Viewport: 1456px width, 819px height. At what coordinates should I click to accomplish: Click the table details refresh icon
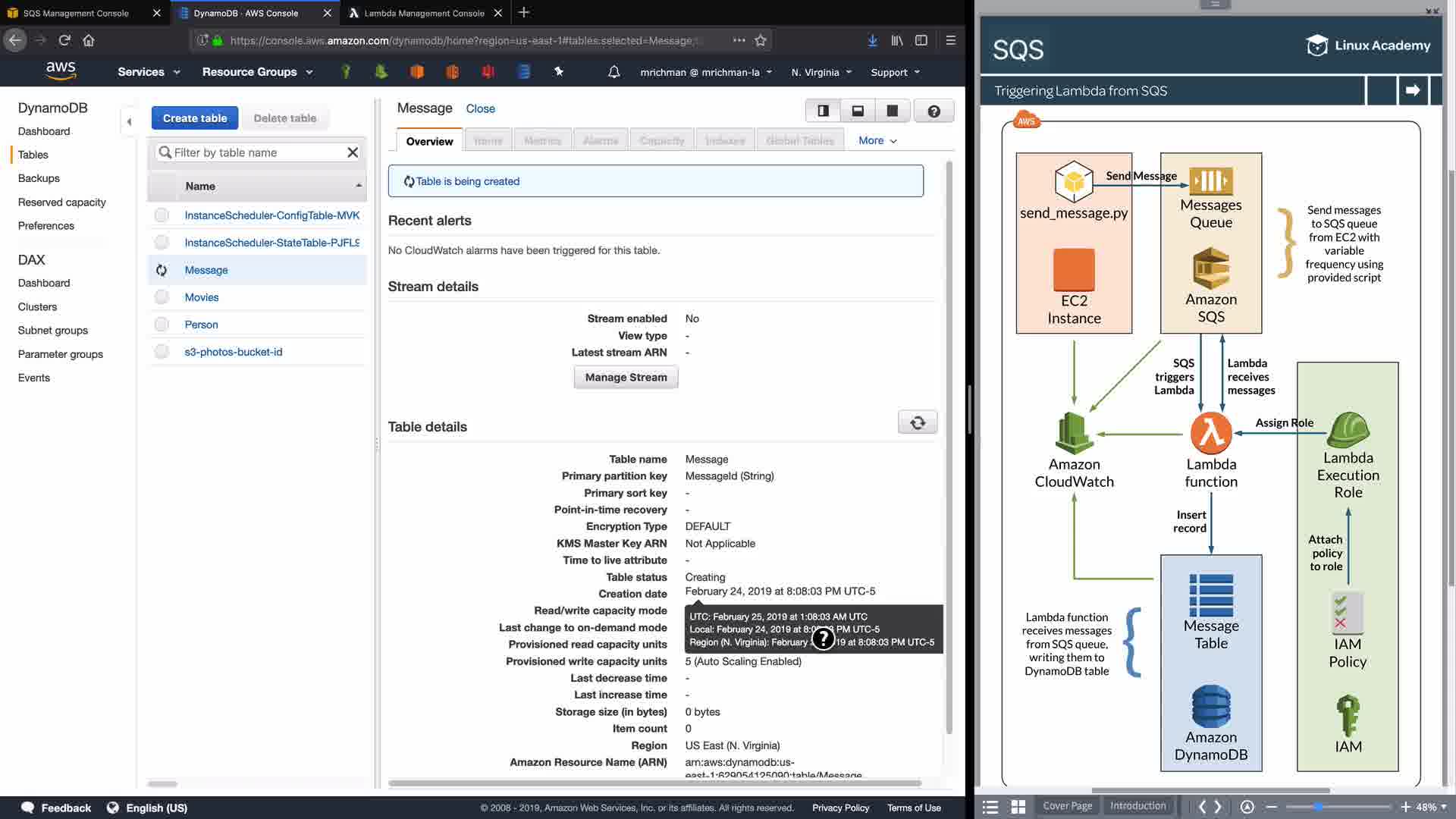point(918,423)
